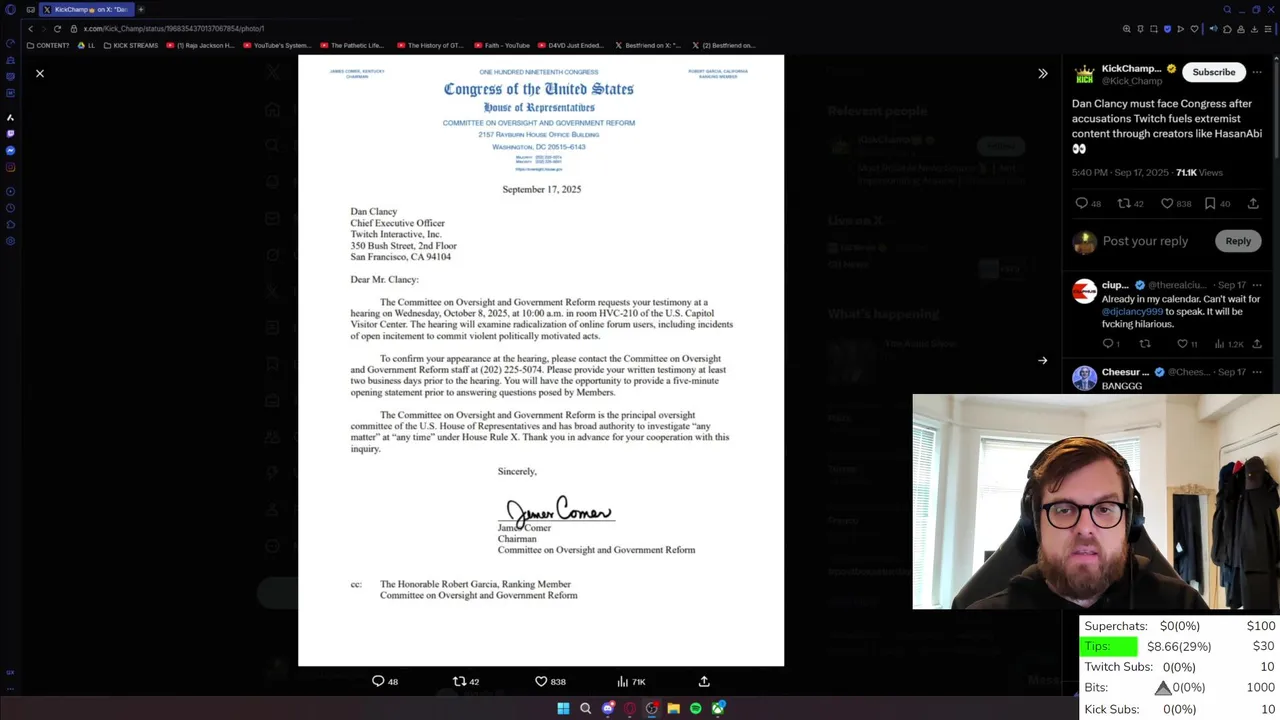This screenshot has height=720, width=1280.
Task: Open the browser easy setup menu icon
Action: point(1268,29)
